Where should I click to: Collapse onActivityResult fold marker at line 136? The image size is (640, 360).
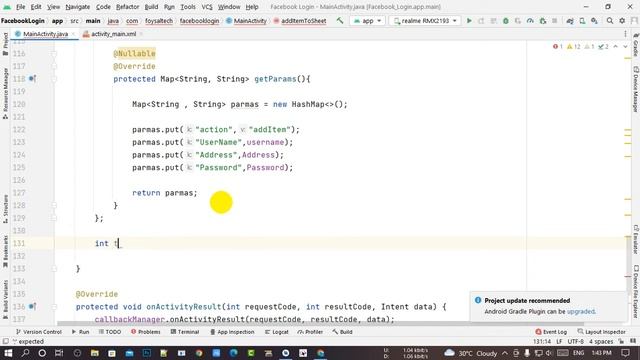coord(53,307)
